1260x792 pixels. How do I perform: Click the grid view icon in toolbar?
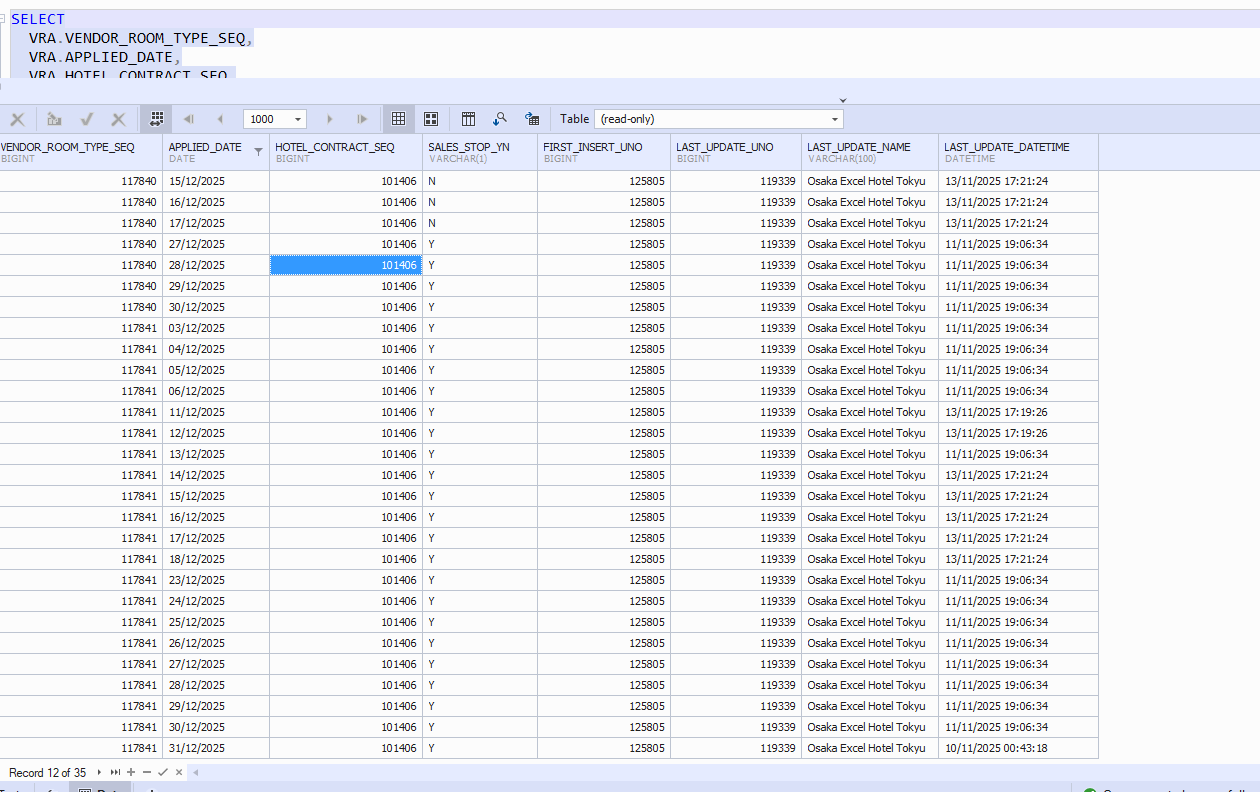pos(398,119)
